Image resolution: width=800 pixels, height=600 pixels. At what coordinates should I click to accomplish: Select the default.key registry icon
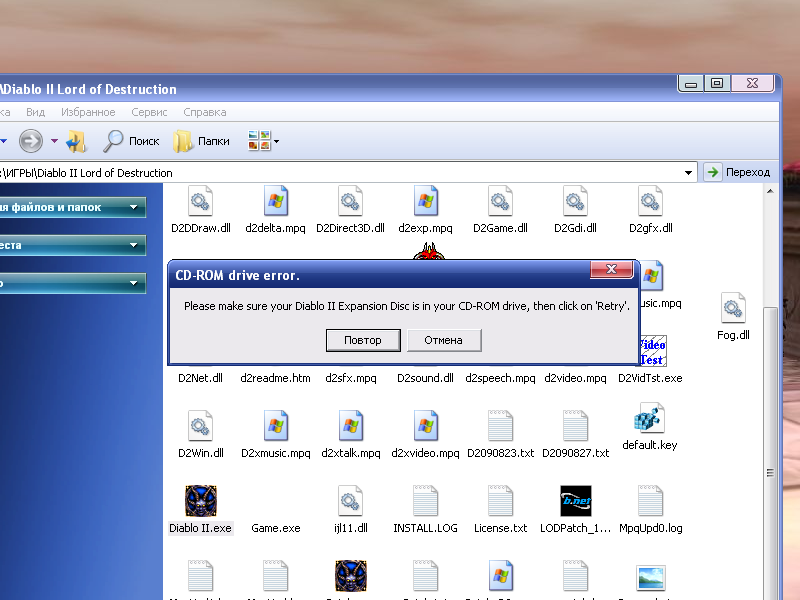(649, 418)
